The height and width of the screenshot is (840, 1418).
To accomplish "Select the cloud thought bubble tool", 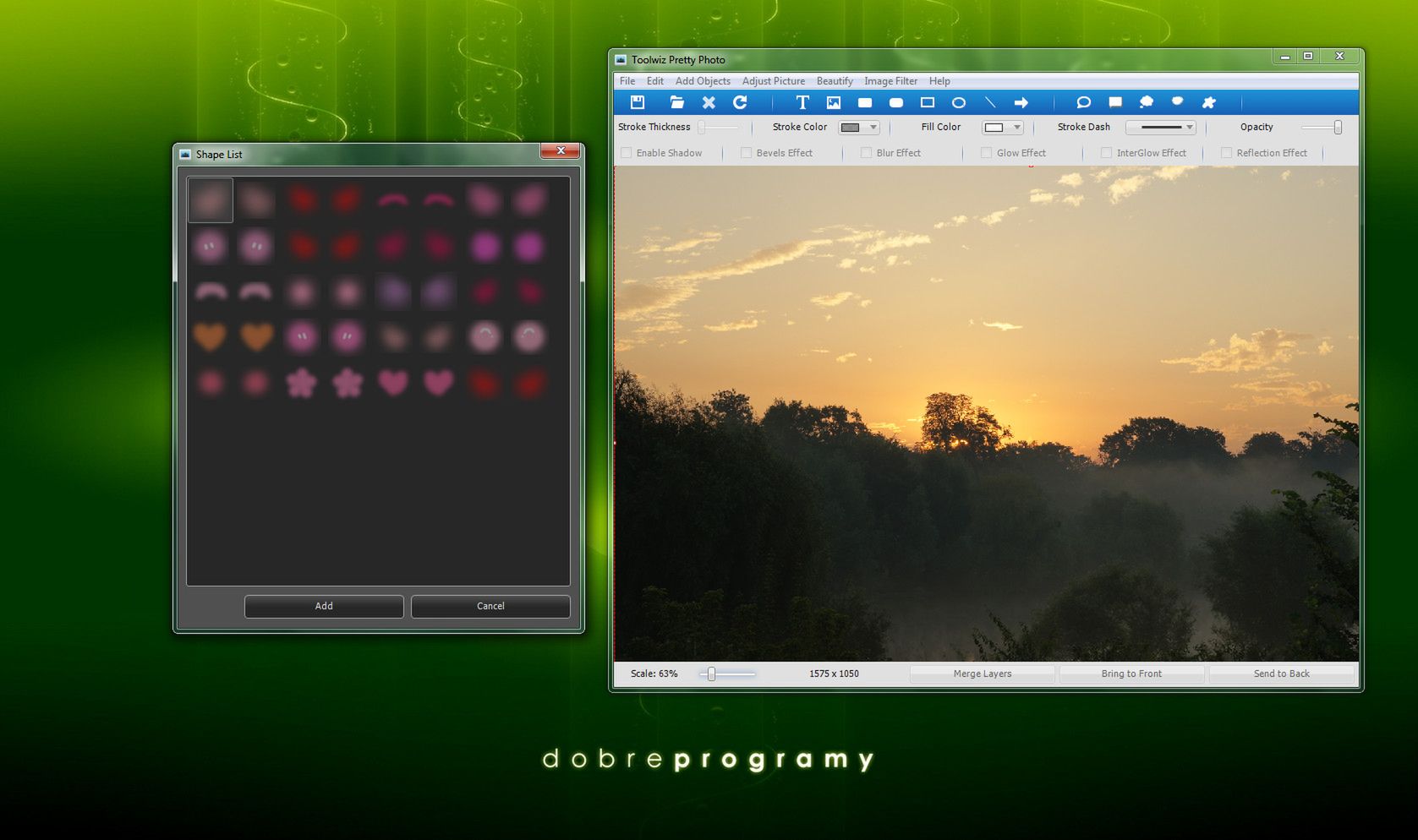I will 1147,102.
